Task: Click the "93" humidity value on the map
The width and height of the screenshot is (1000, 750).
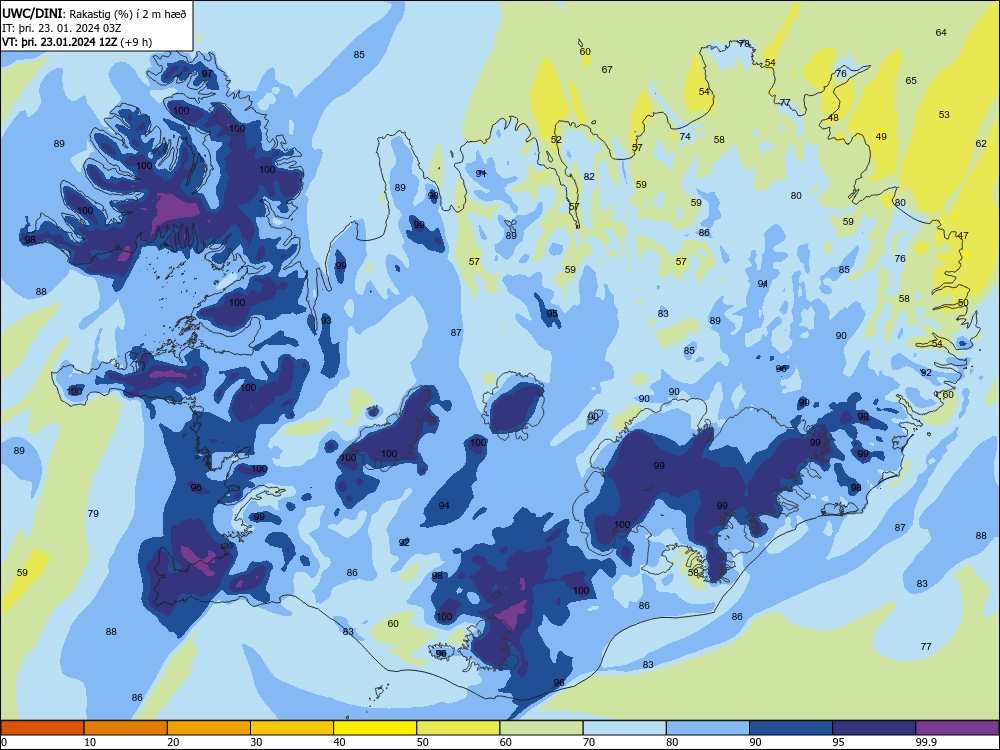Action: coord(326,320)
